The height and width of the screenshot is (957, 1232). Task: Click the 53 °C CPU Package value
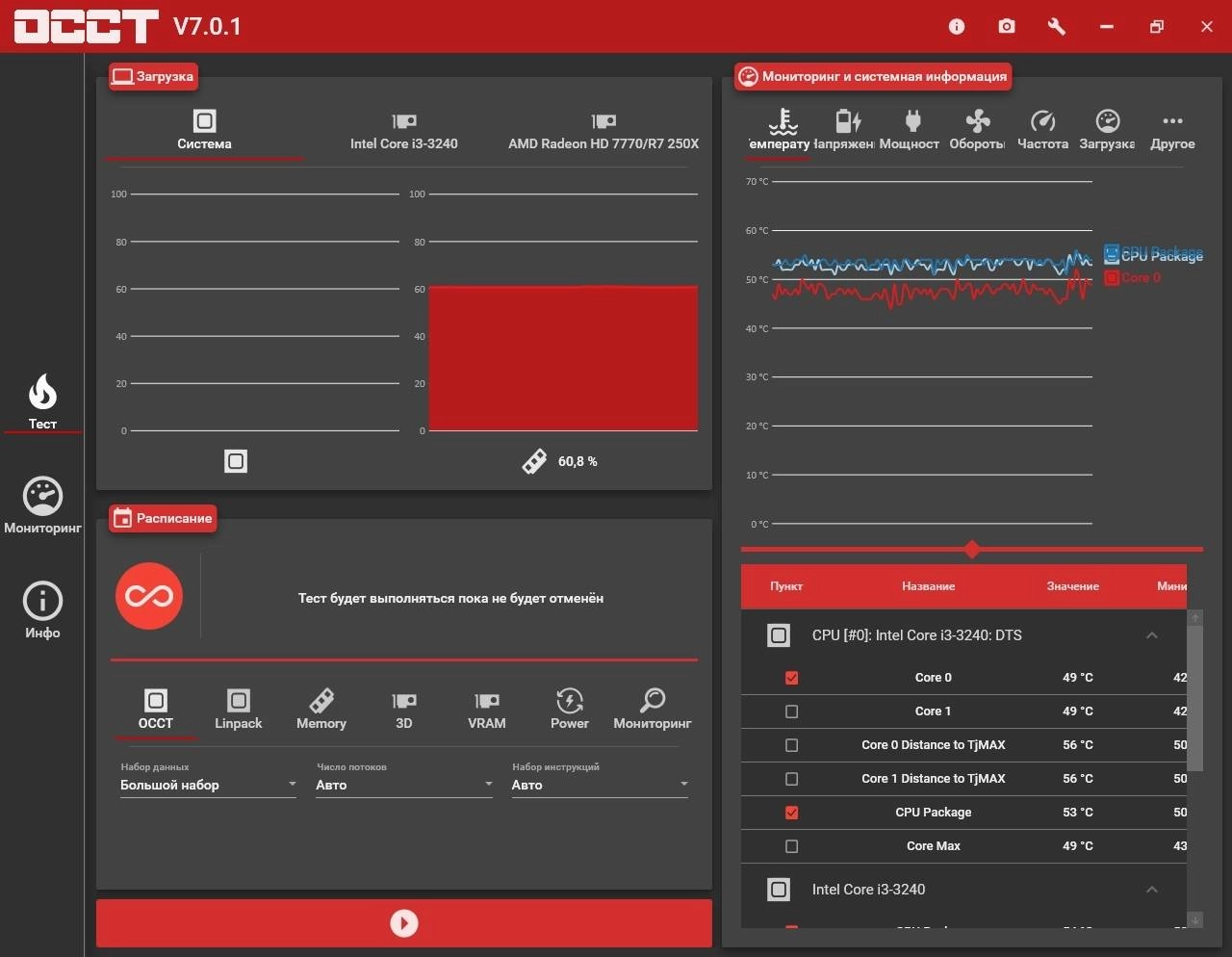point(1078,813)
